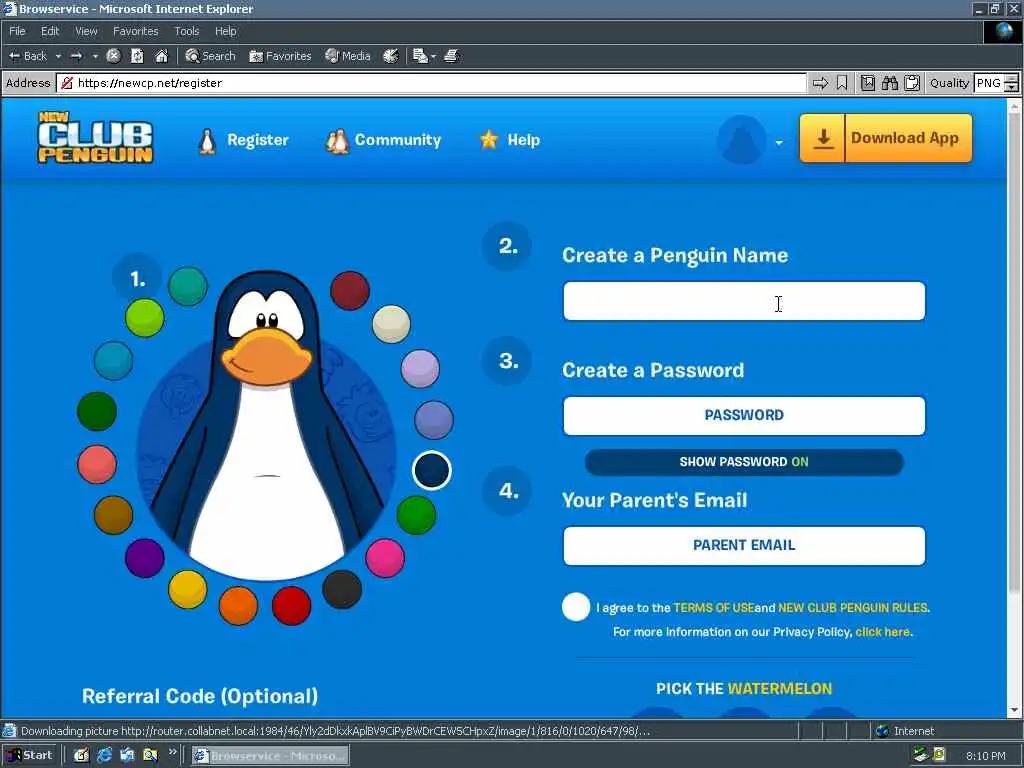Open the Edit menu

tap(50, 31)
